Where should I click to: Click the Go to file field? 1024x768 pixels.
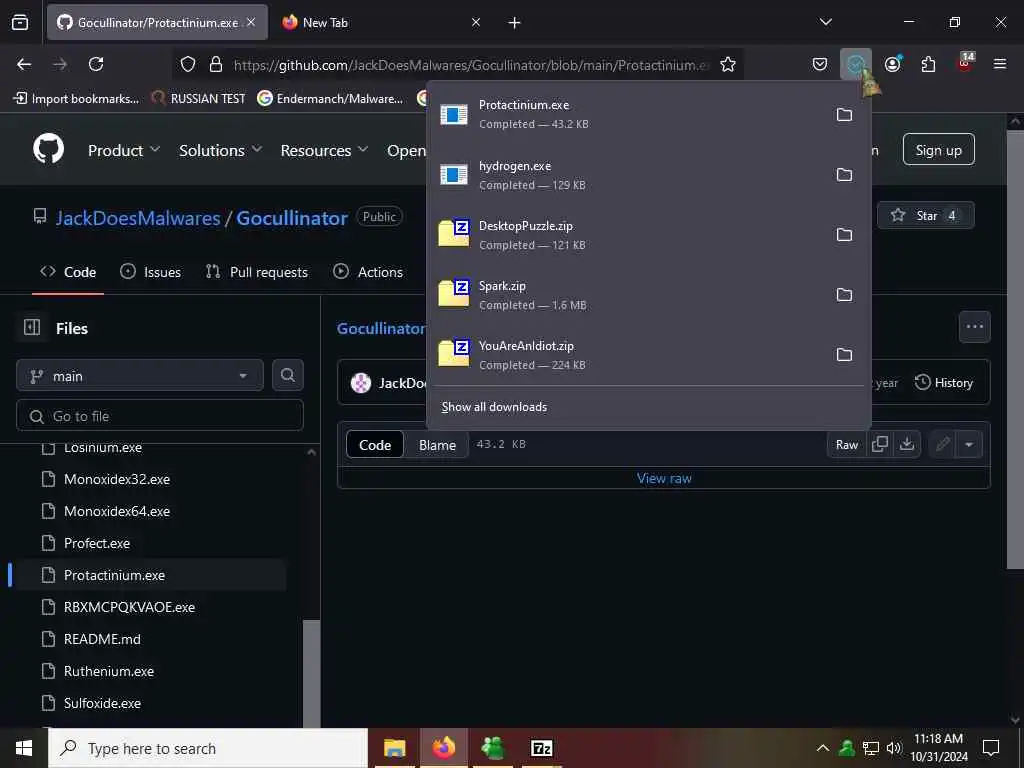click(x=160, y=416)
